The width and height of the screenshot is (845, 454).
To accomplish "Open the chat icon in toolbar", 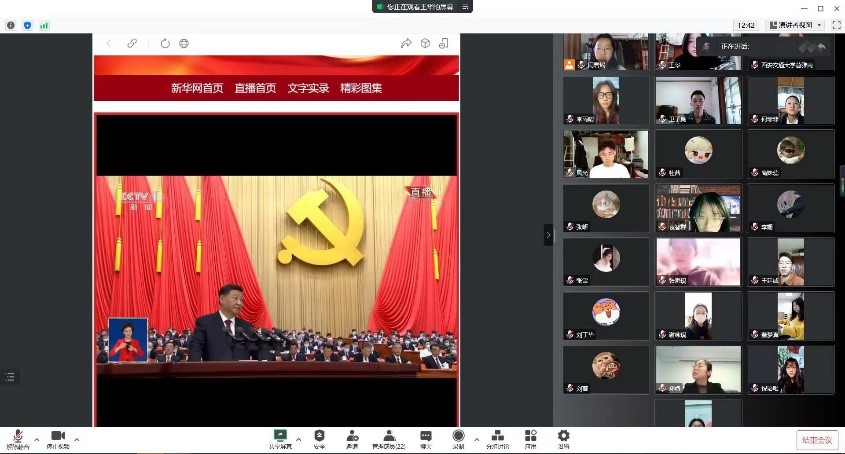I will 426,436.
